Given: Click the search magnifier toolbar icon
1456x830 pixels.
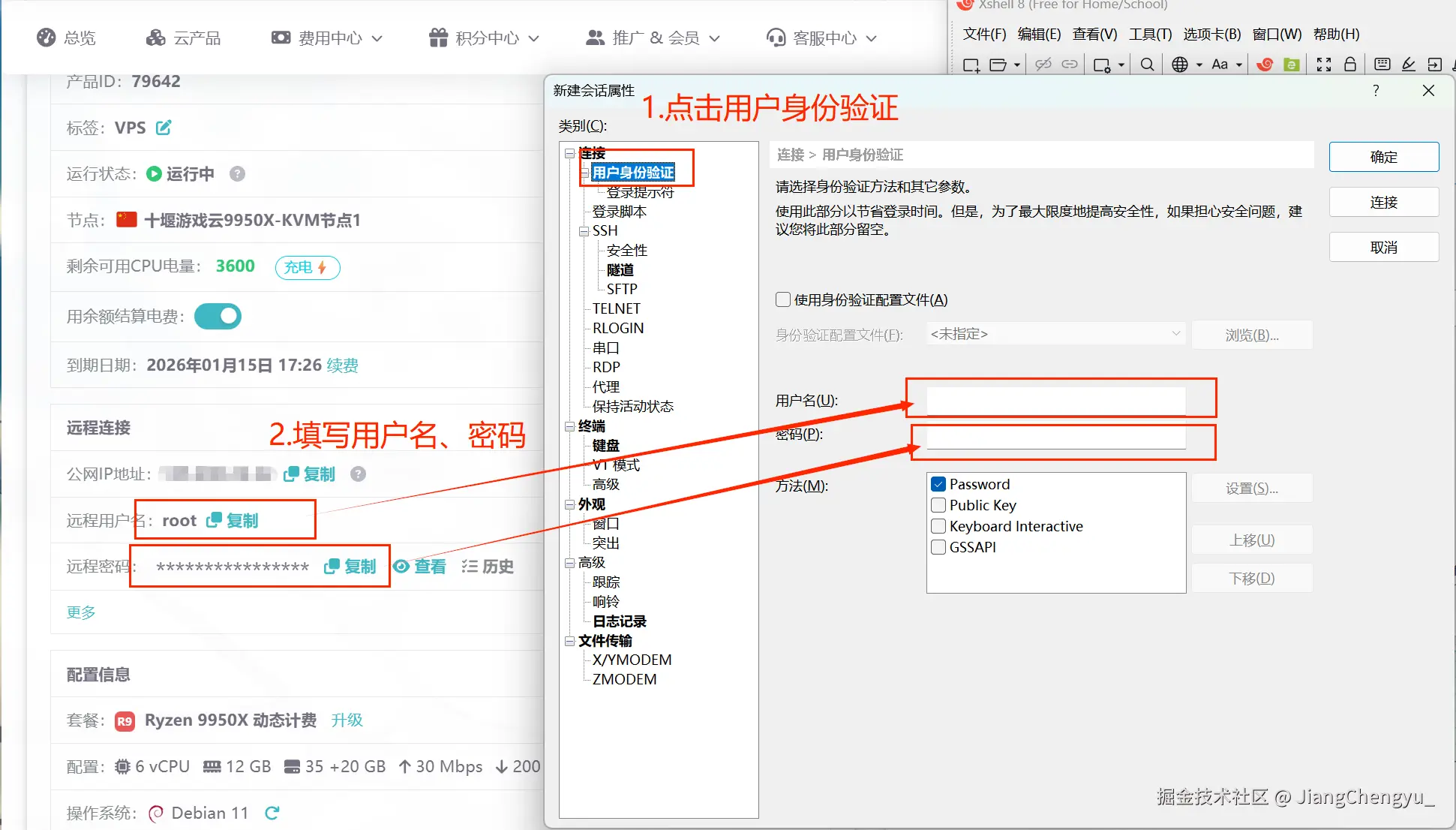Looking at the screenshot, I should (x=1147, y=65).
